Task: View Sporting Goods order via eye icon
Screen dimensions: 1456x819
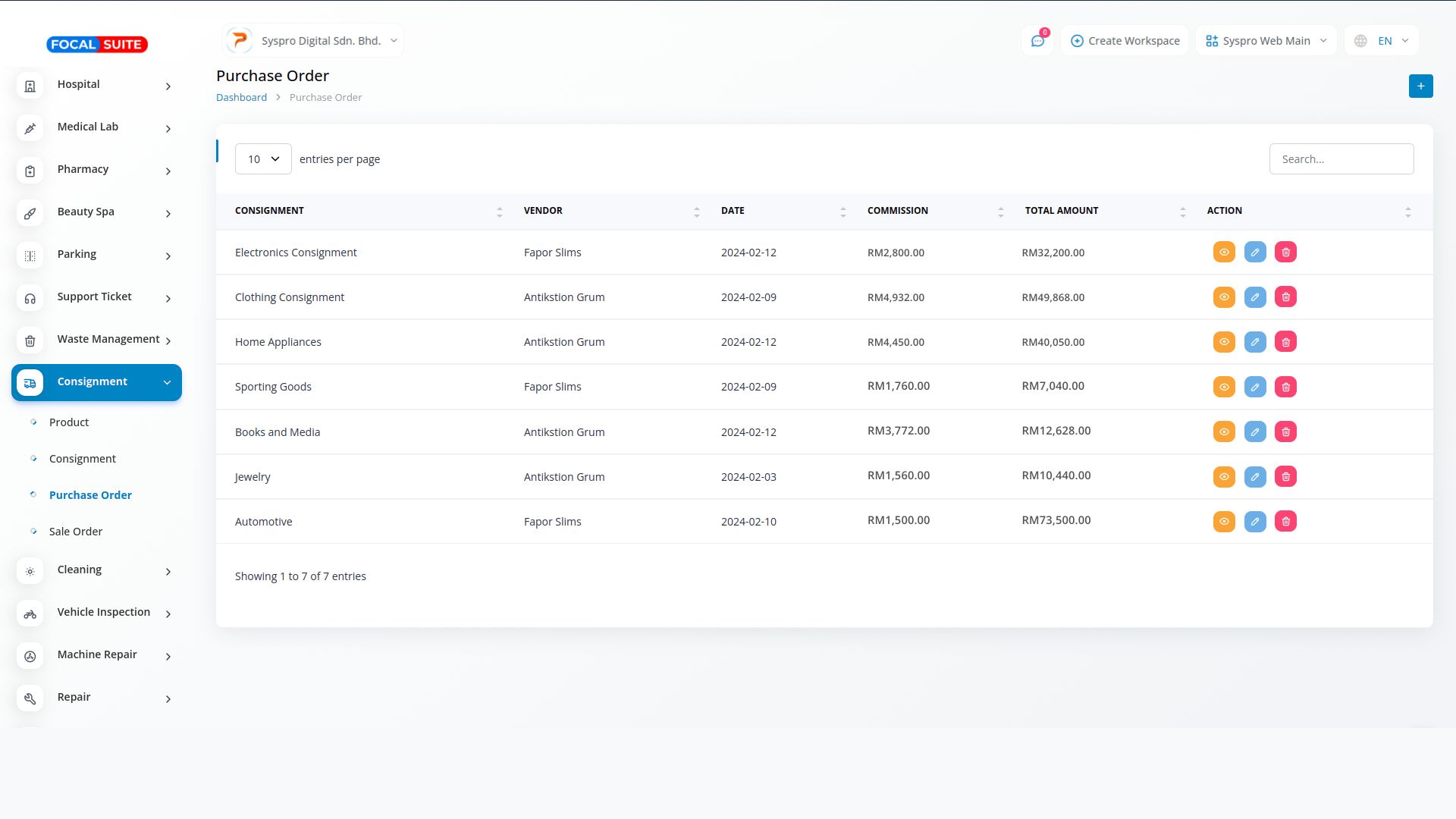Action: click(1224, 388)
